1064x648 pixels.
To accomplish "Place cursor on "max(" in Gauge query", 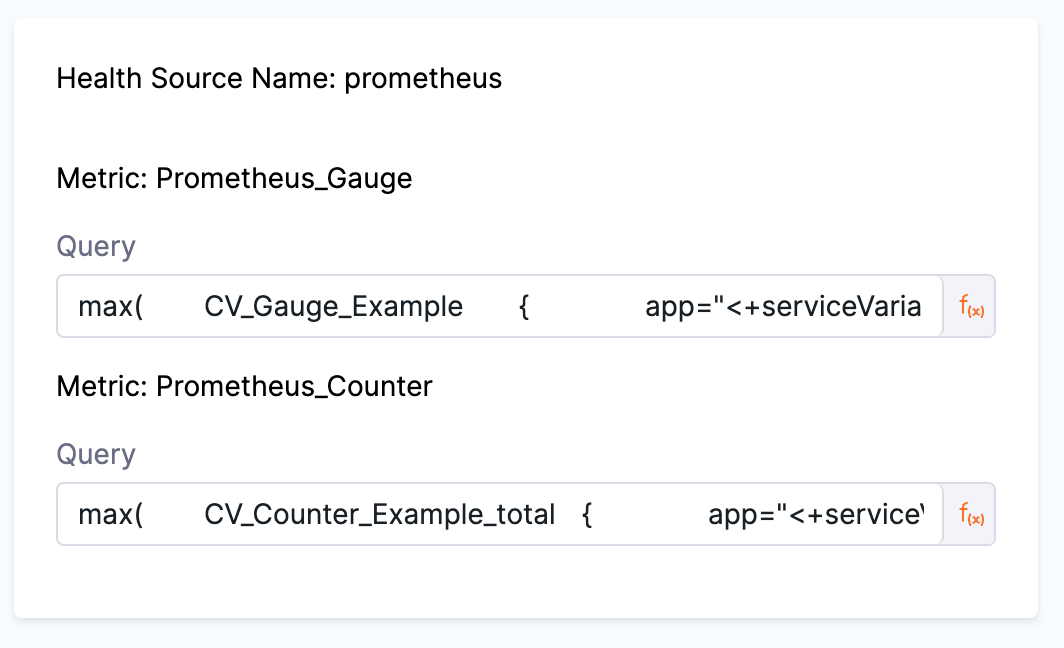I will pyautogui.click(x=111, y=306).
